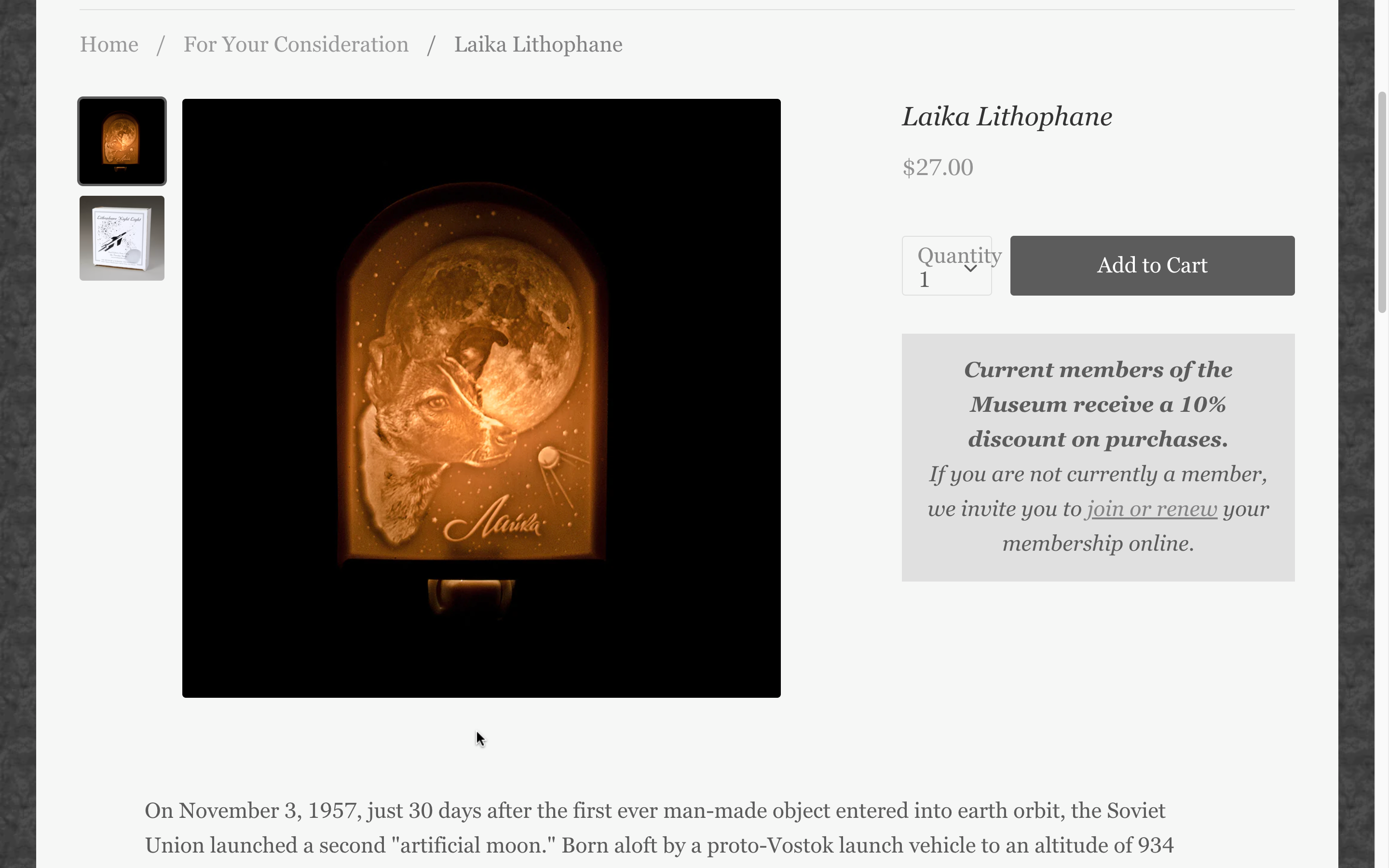Viewport: 1389px width, 868px height.
Task: Open the For Your Consideration breadcrumb
Action: point(296,45)
